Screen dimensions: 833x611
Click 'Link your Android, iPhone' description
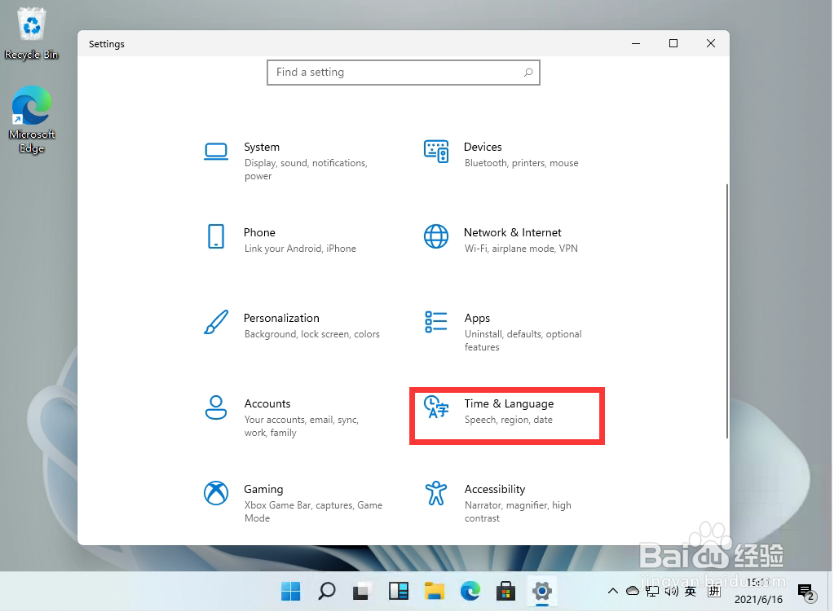coord(300,249)
